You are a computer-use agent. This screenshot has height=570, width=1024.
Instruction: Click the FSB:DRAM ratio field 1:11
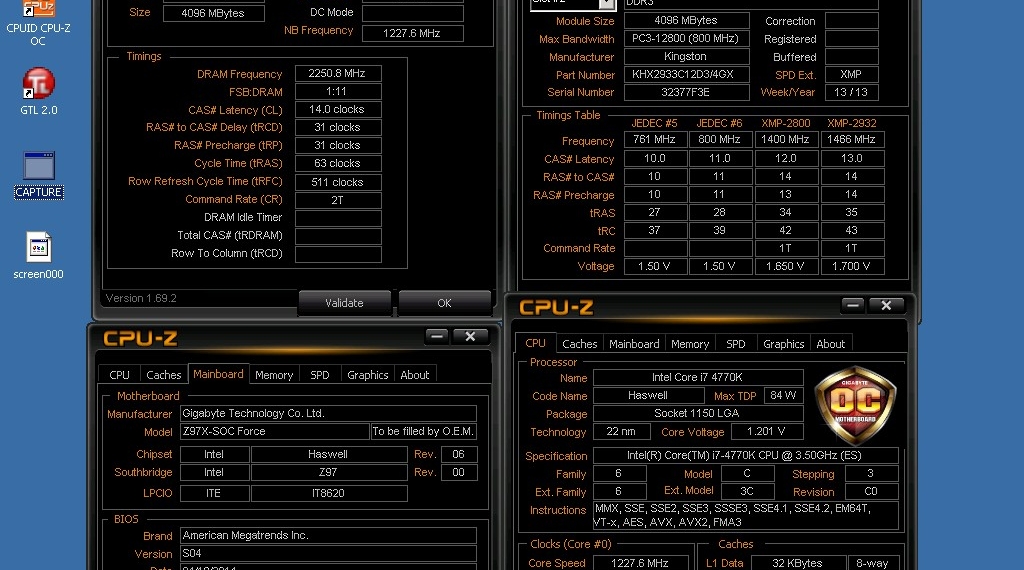point(338,91)
